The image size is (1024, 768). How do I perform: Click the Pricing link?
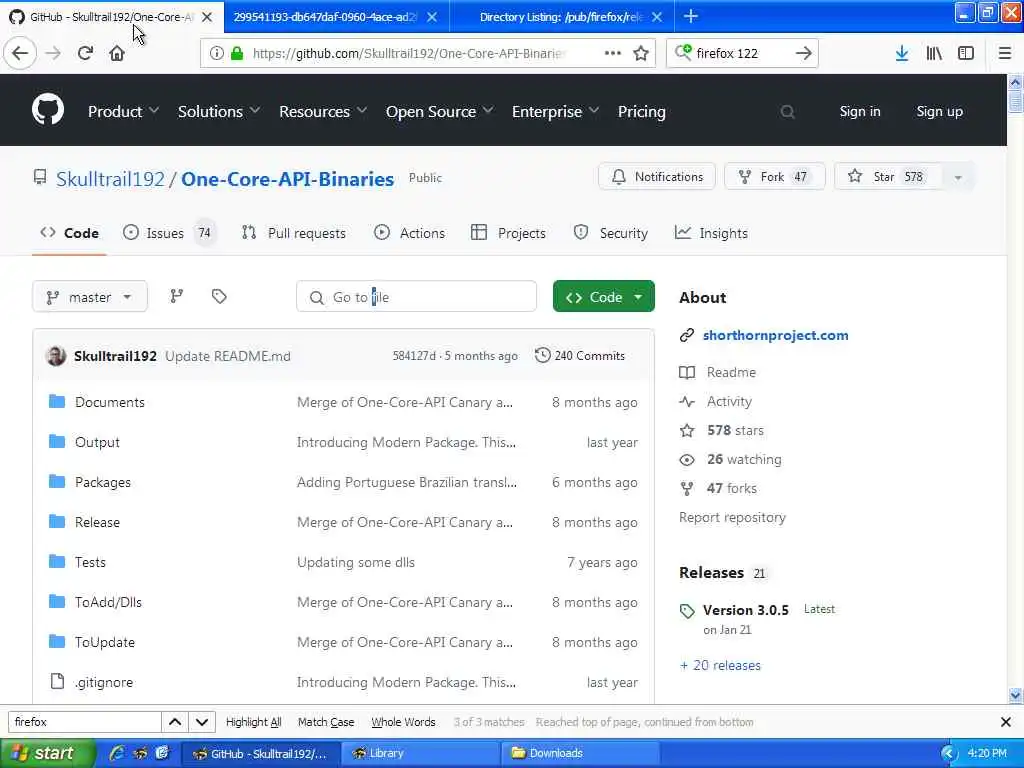pyautogui.click(x=641, y=112)
